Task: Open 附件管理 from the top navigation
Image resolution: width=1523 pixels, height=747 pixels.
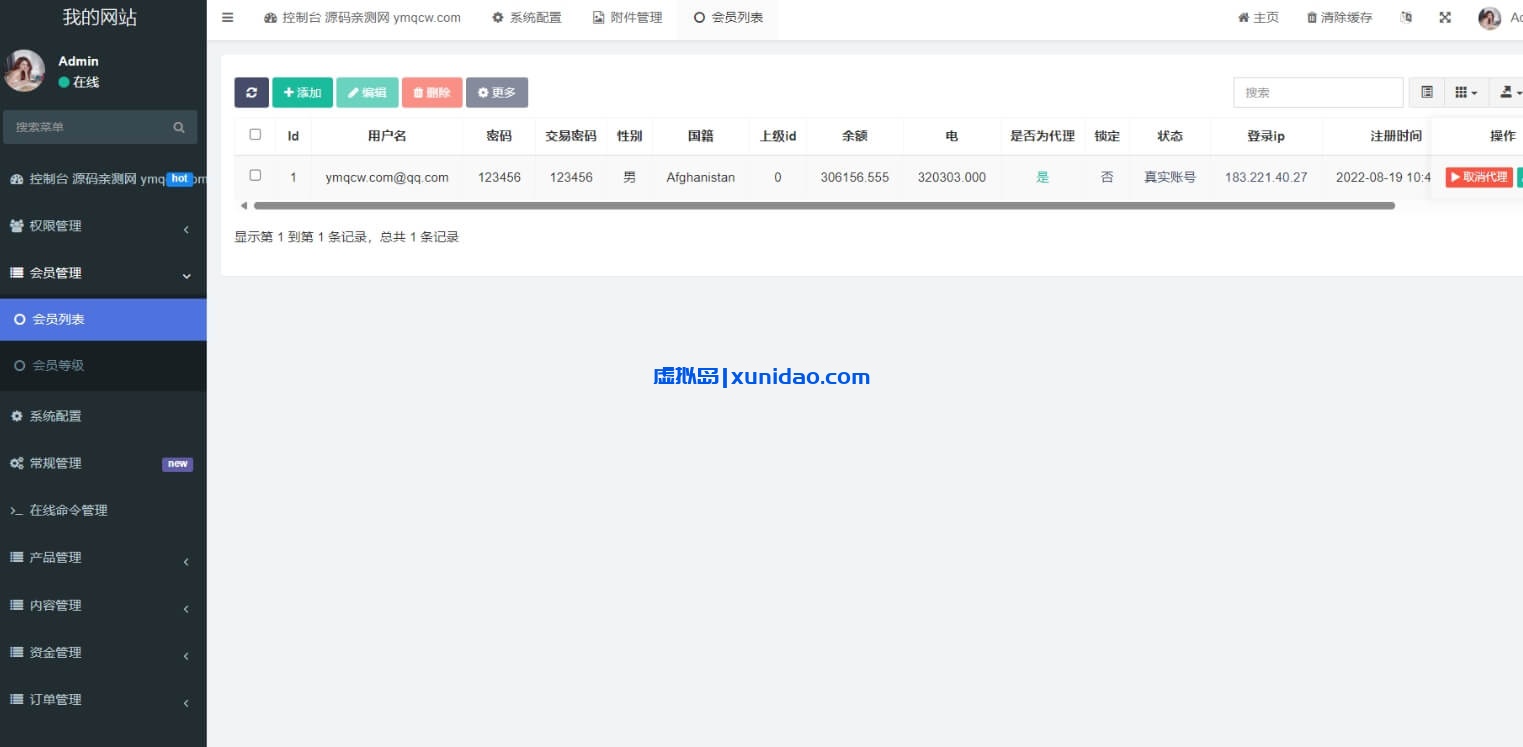Action: 626,17
